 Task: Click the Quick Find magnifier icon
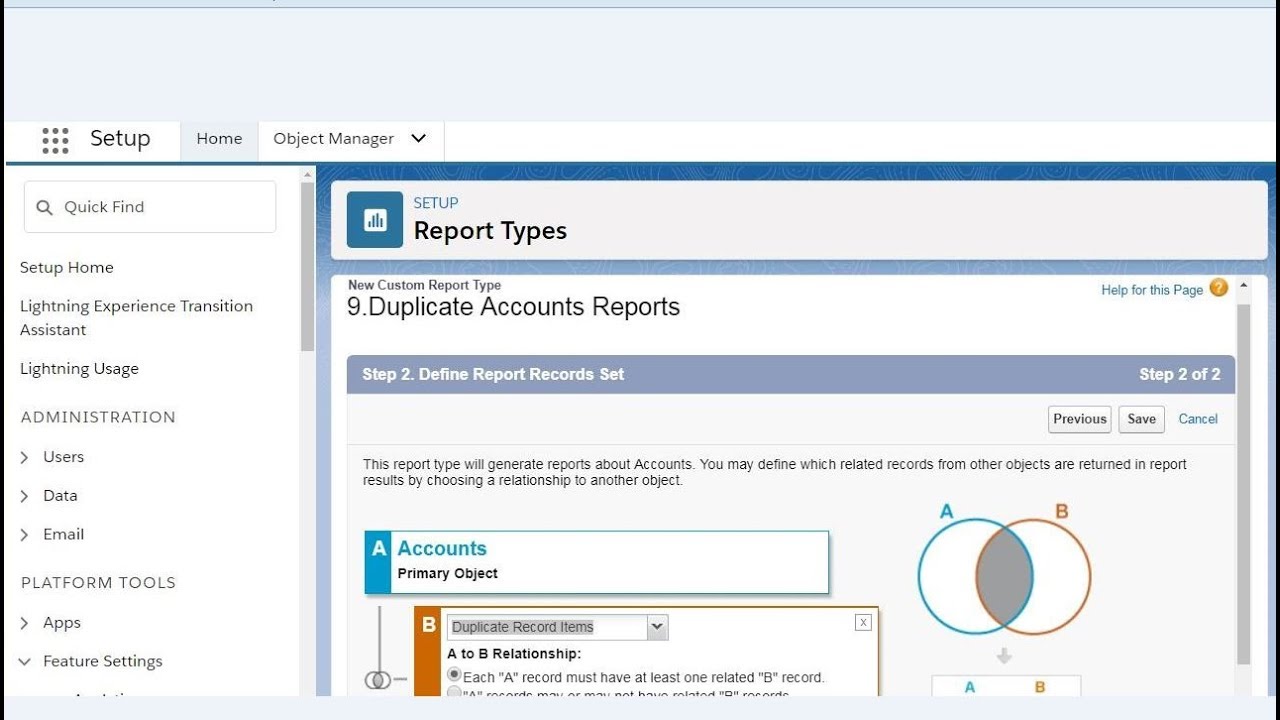[44, 207]
